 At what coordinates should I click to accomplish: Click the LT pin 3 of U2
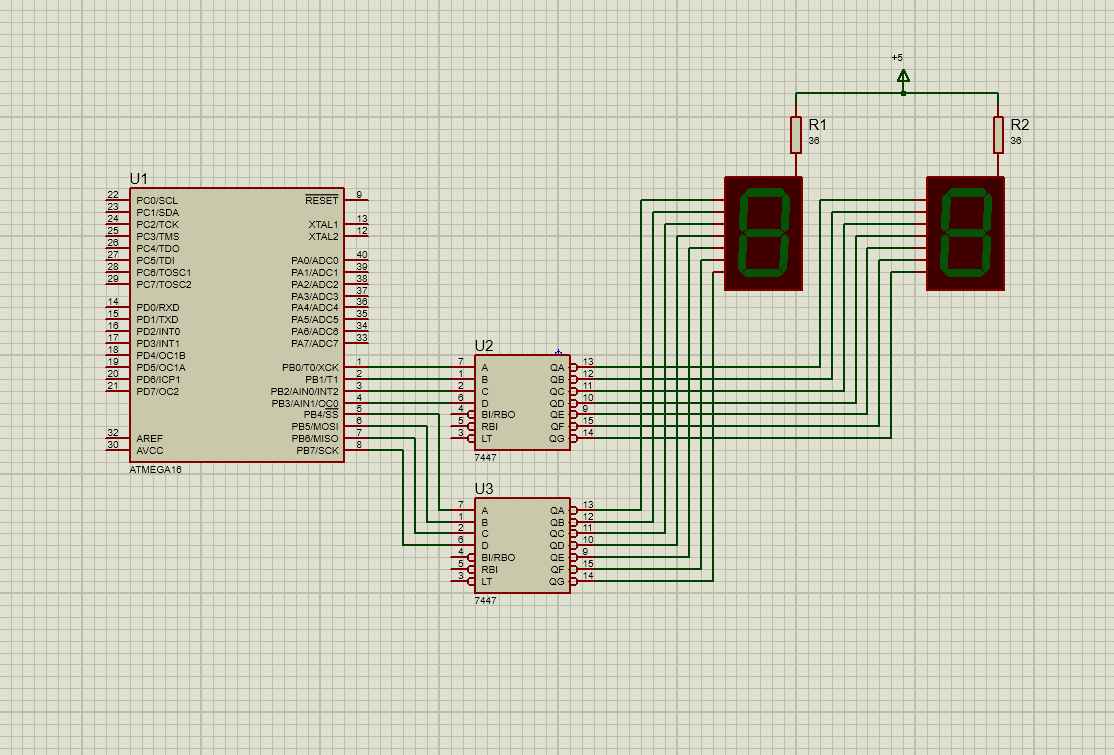pyautogui.click(x=463, y=438)
